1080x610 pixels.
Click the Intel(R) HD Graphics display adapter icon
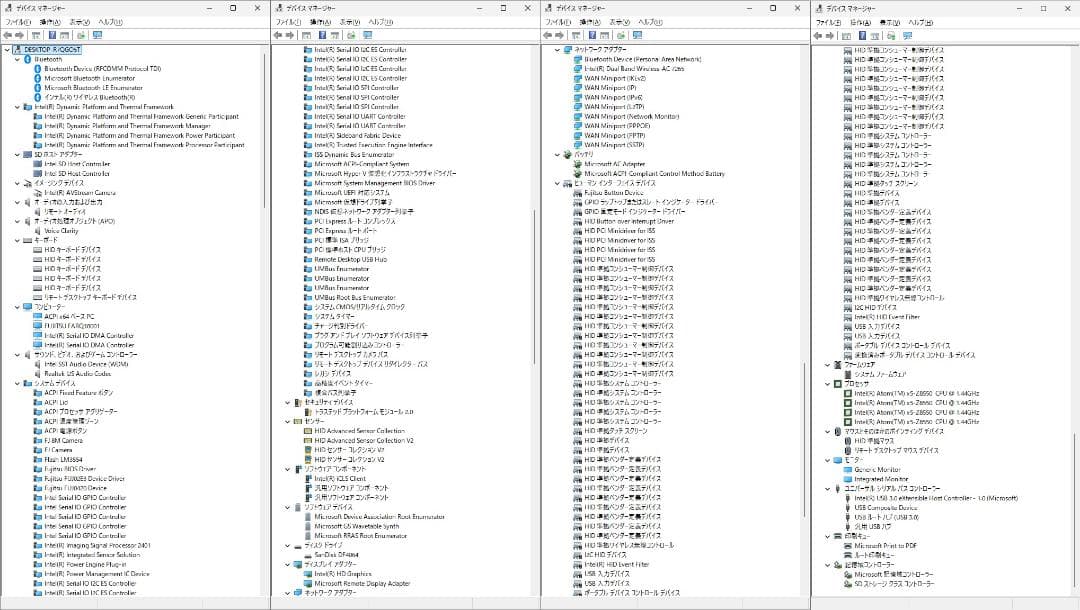click(x=308, y=574)
